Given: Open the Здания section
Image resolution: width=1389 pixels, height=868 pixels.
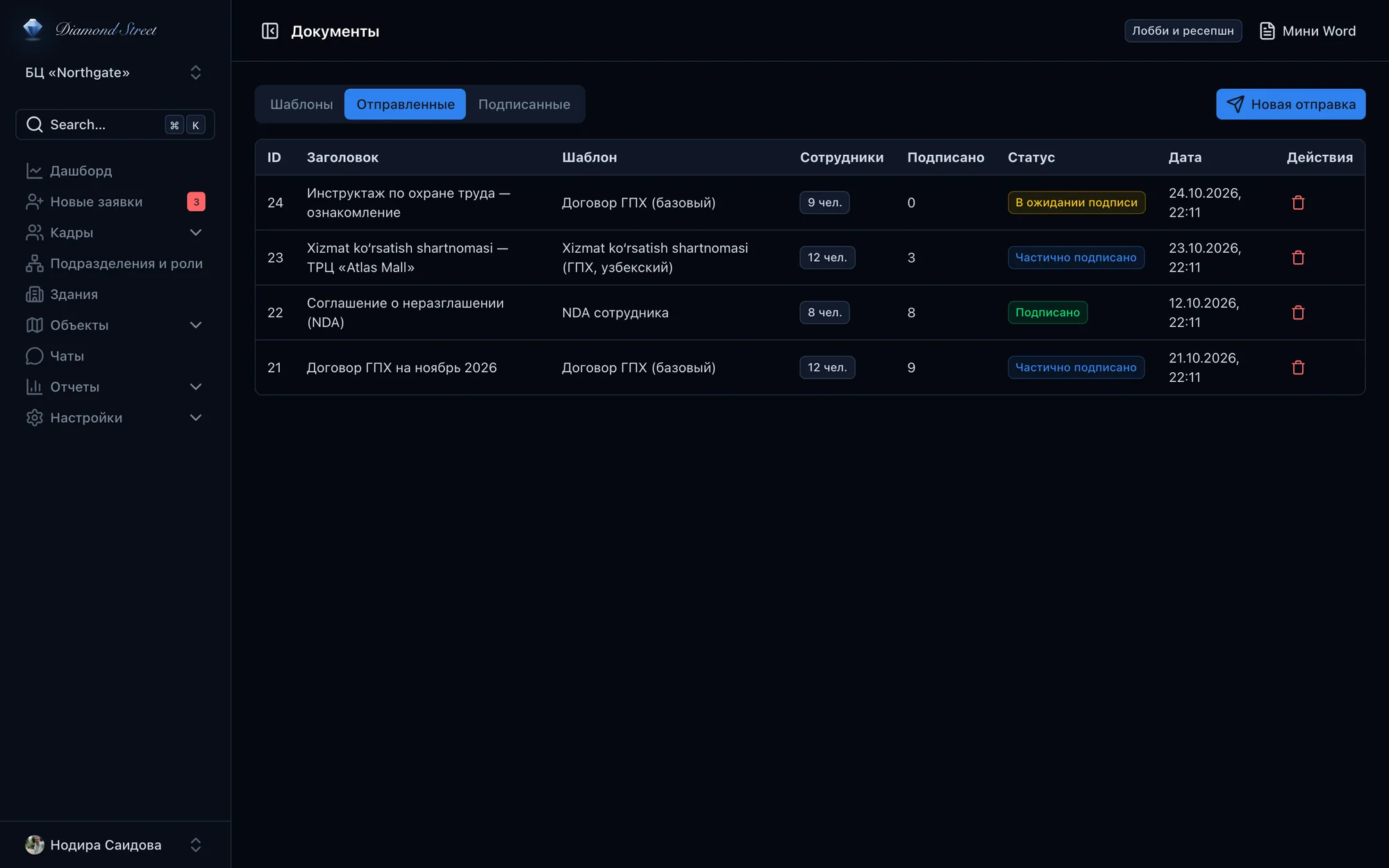Looking at the screenshot, I should coord(115,294).
